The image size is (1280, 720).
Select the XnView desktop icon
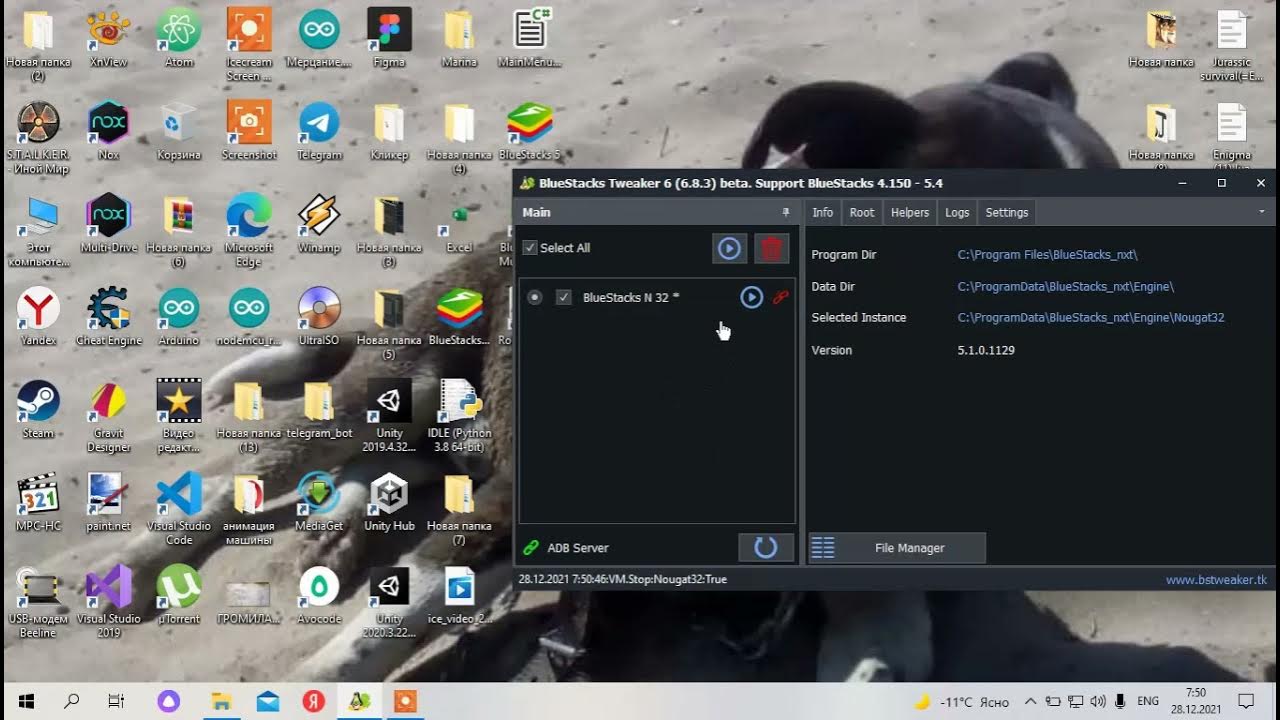(108, 40)
